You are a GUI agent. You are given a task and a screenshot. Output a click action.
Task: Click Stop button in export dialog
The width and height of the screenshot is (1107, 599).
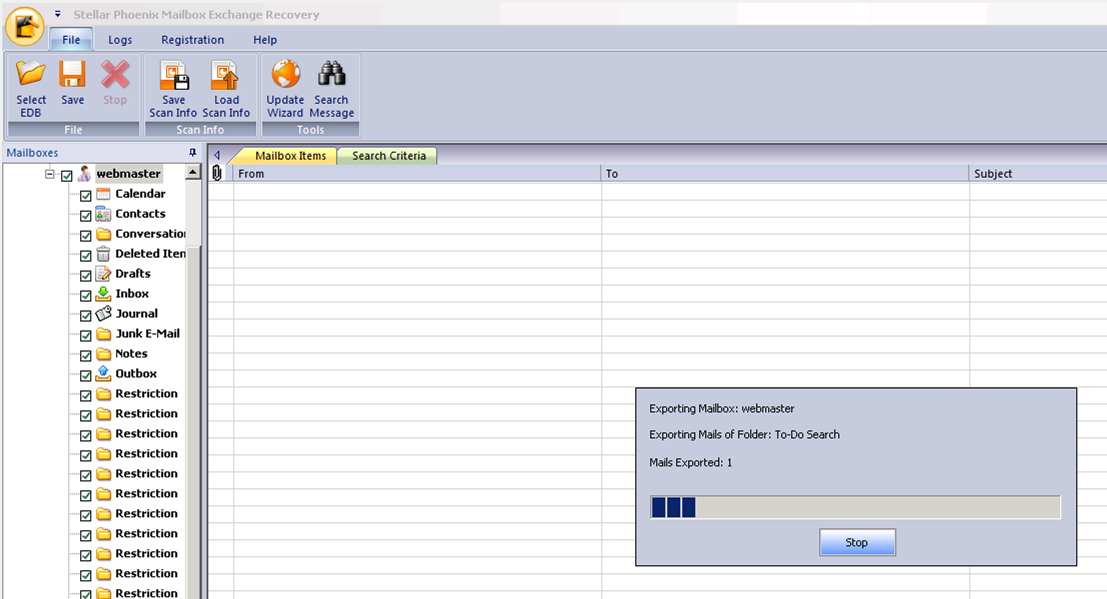[857, 542]
